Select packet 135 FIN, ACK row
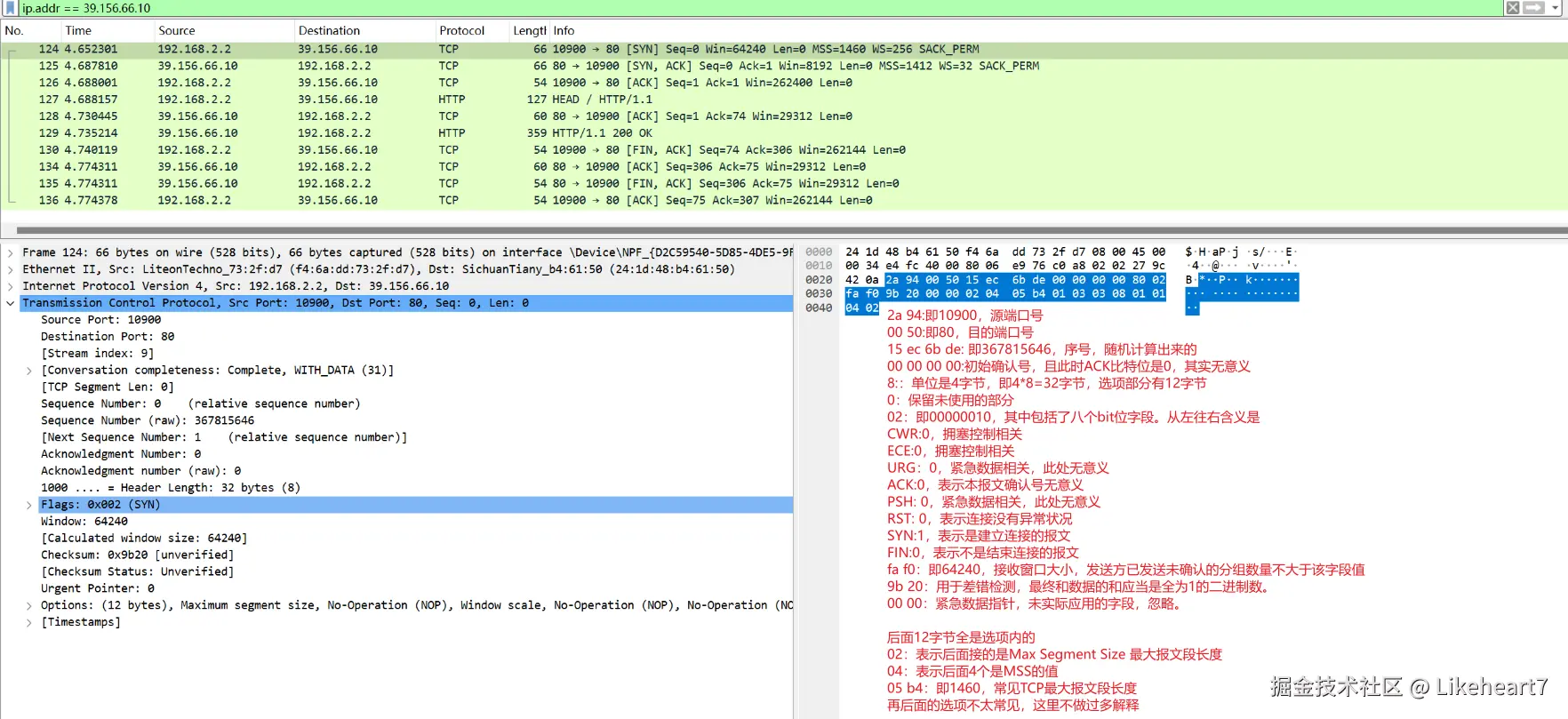This screenshot has height=719, width=1568. (x=784, y=183)
